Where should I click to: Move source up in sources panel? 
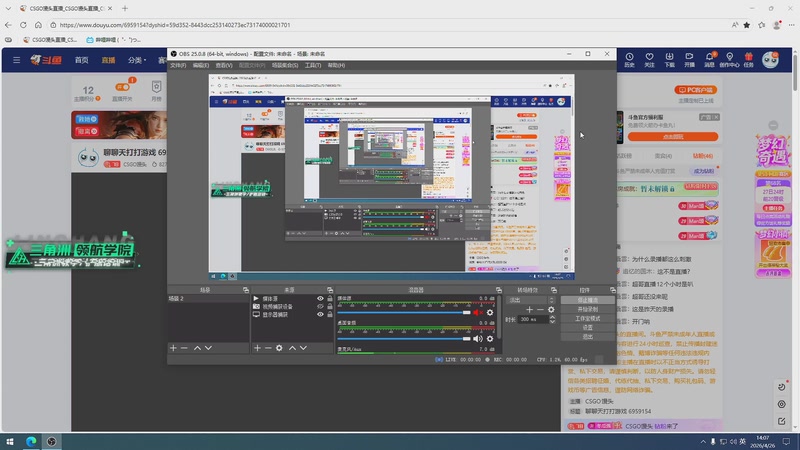coord(292,348)
